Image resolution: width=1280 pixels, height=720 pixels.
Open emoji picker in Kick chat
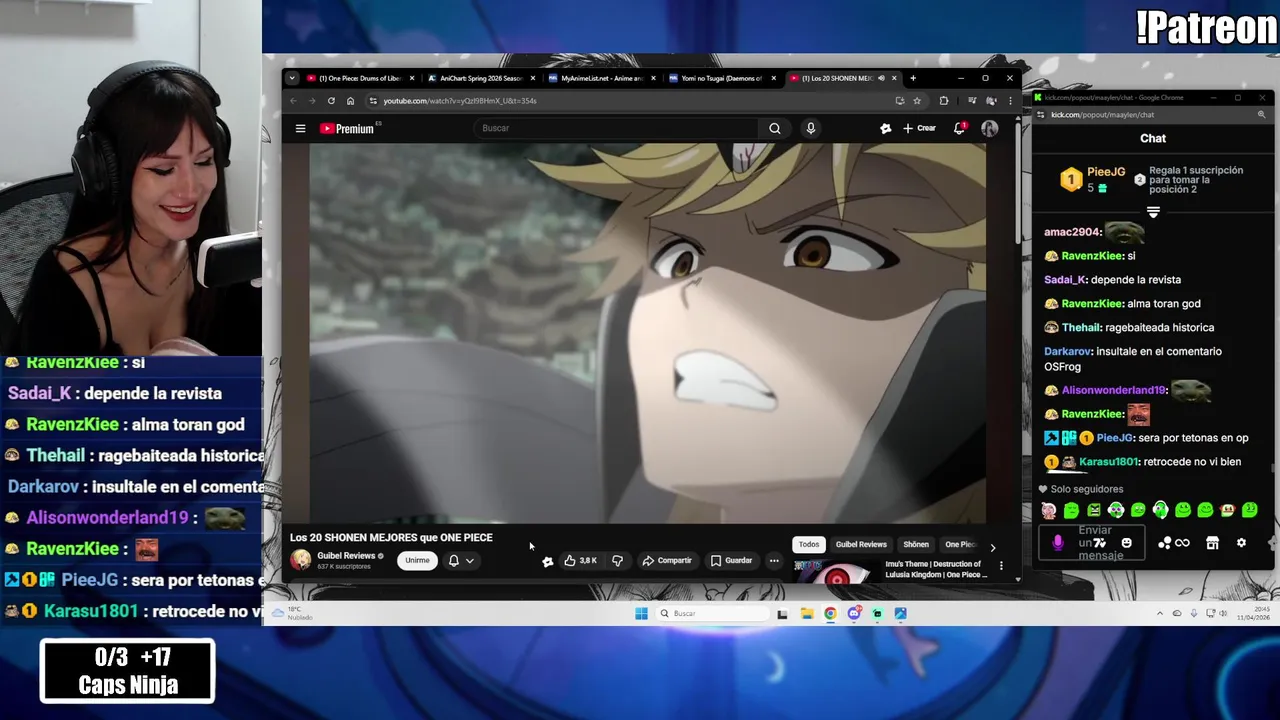click(1126, 543)
